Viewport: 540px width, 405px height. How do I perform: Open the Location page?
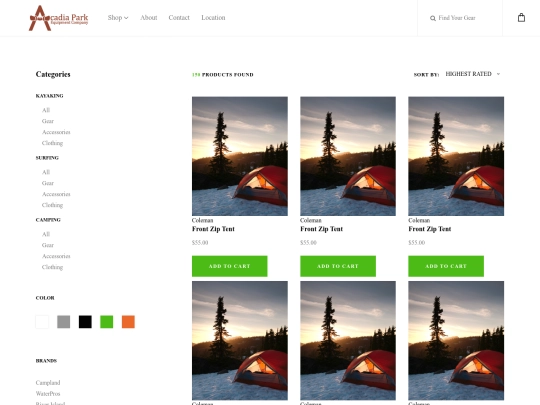[213, 18]
